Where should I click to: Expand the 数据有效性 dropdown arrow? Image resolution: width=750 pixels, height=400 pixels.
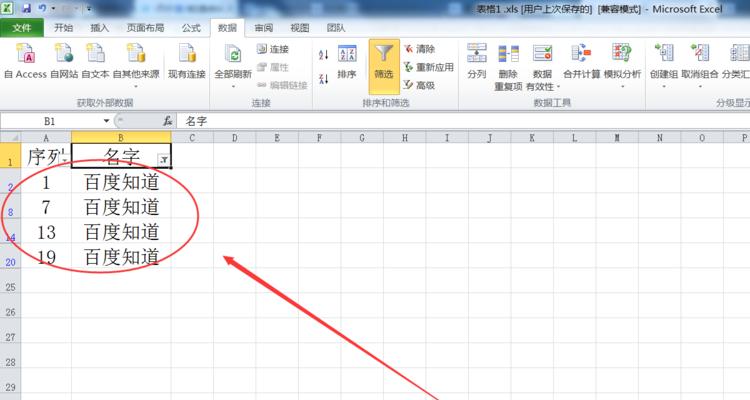tap(558, 87)
